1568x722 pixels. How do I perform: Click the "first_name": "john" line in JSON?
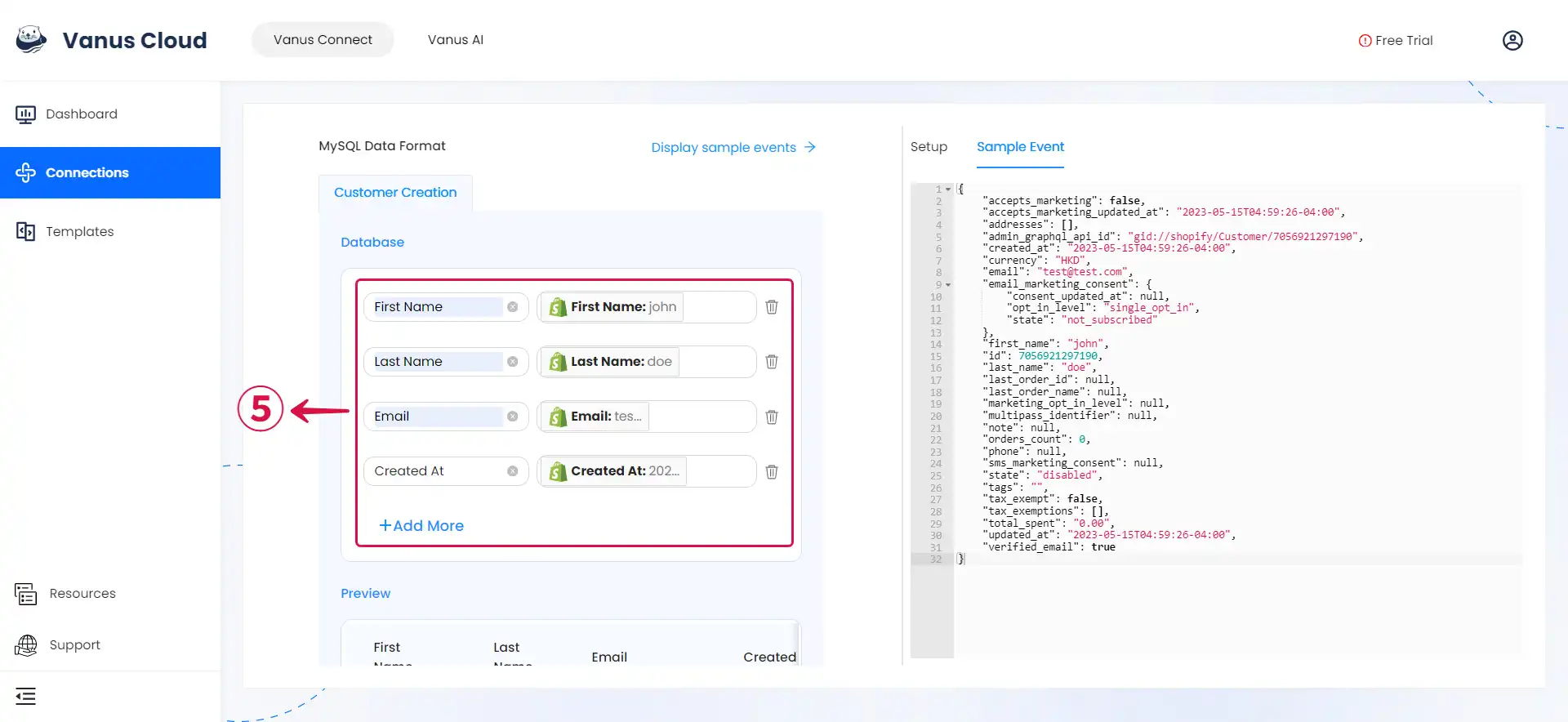1045,344
